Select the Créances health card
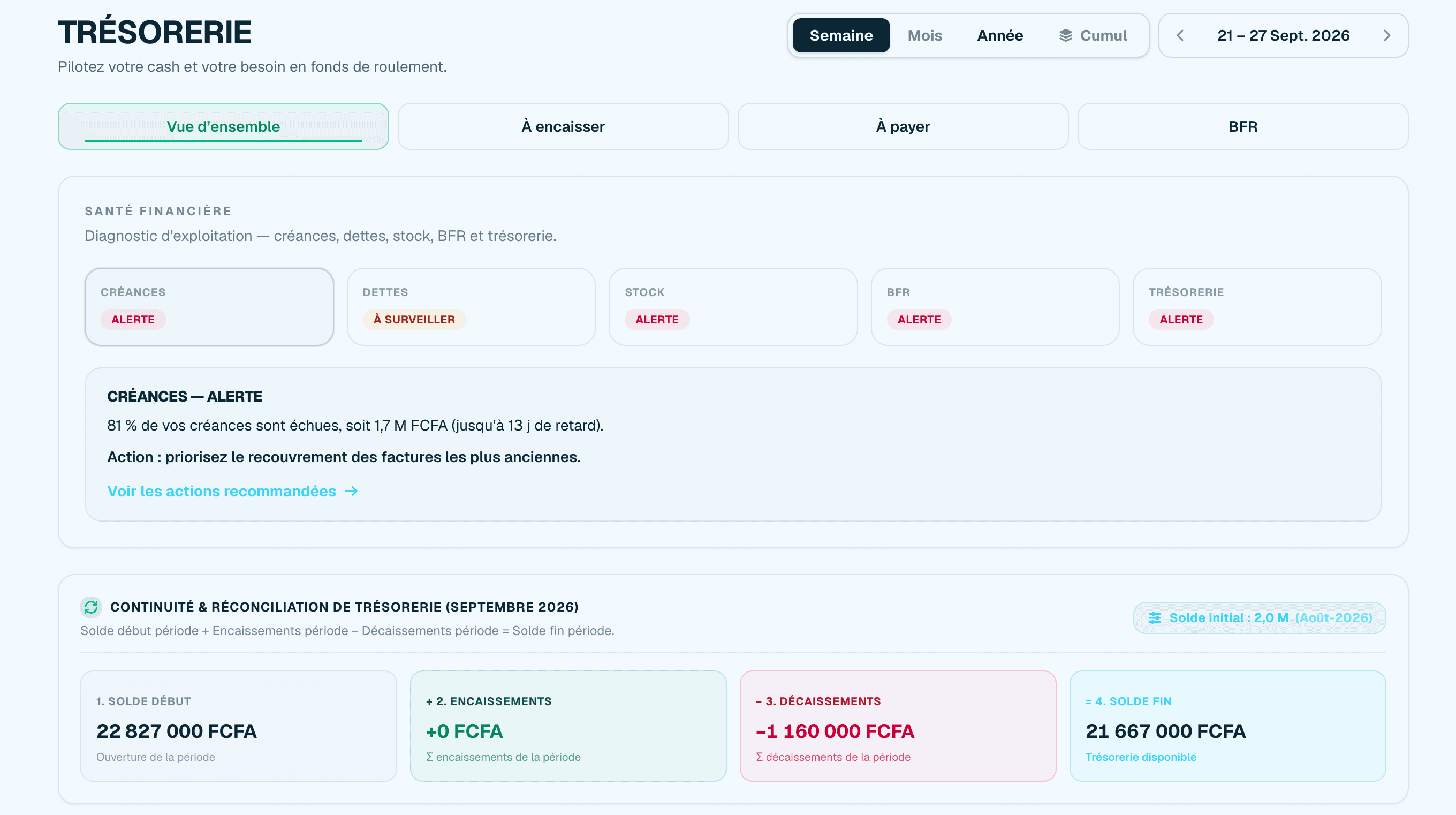The width and height of the screenshot is (1456, 815). click(209, 306)
